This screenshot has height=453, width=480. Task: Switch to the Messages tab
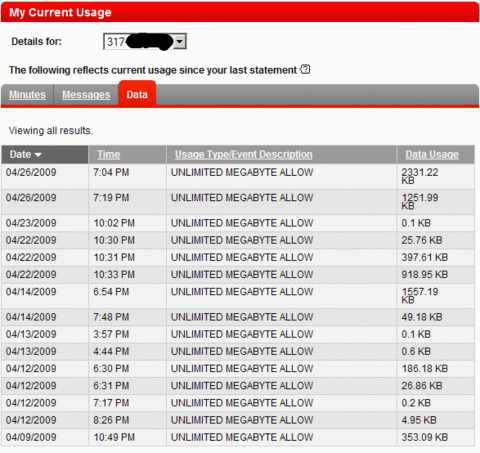click(x=86, y=95)
